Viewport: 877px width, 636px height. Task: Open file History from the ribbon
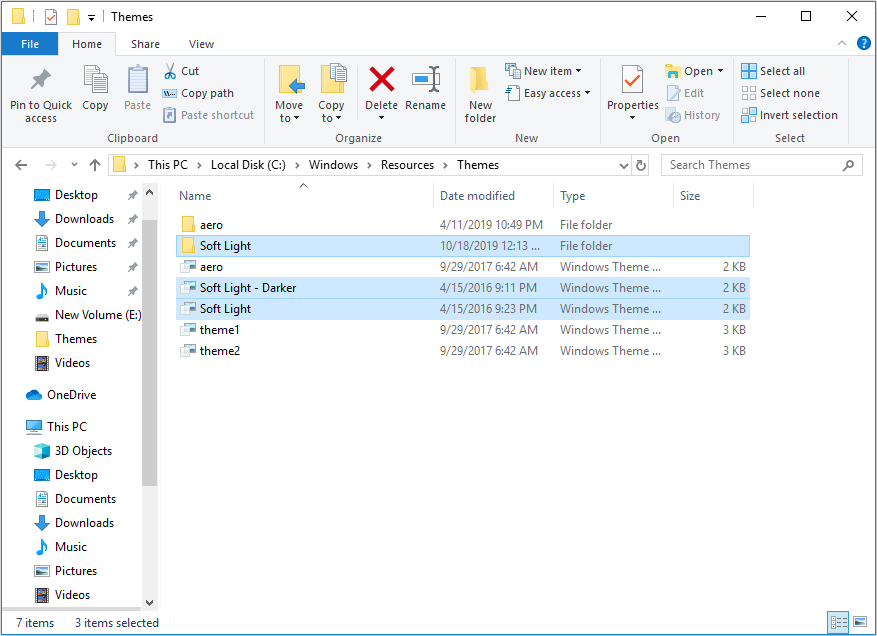(692, 115)
